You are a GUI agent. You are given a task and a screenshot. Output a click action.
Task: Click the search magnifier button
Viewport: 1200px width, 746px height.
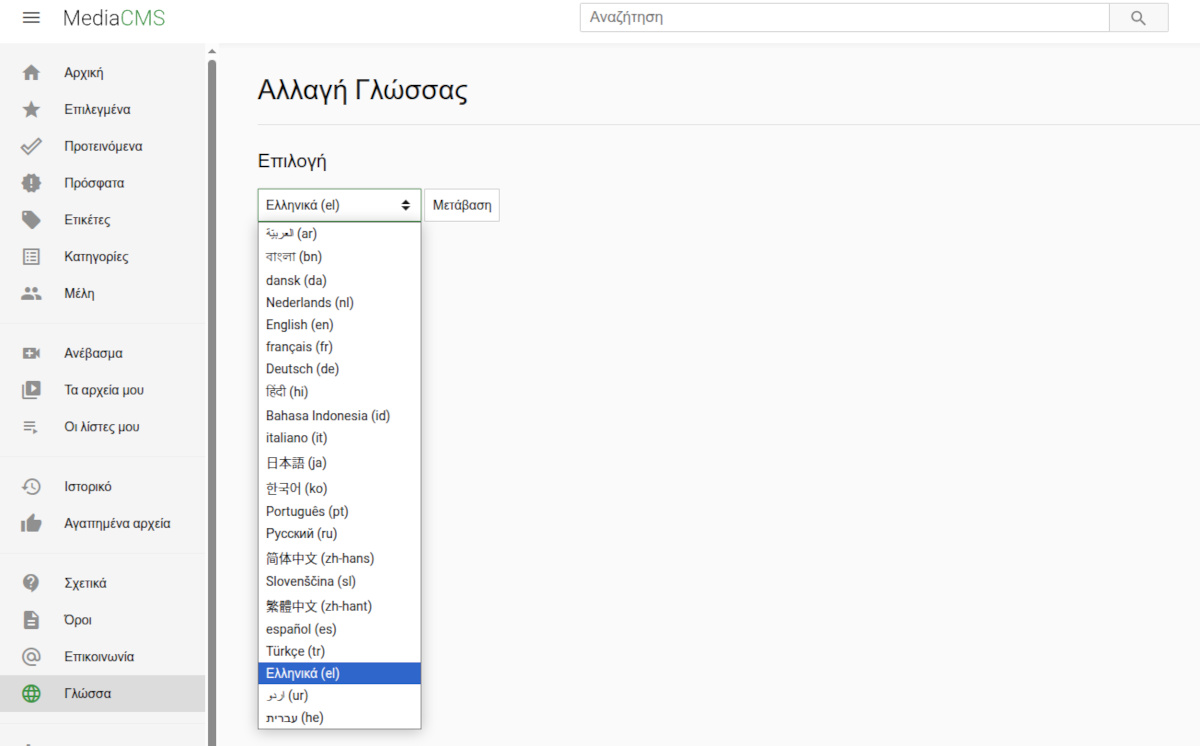coord(1139,17)
